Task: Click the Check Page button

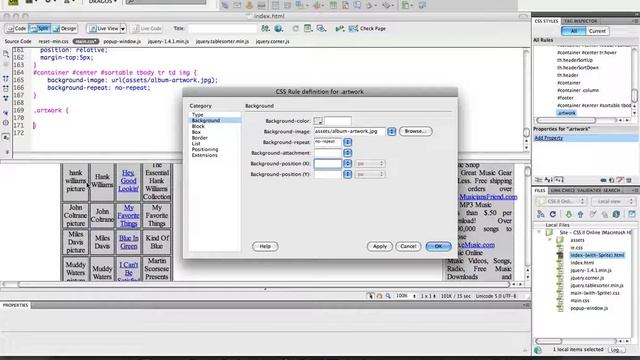Action: (x=367, y=29)
